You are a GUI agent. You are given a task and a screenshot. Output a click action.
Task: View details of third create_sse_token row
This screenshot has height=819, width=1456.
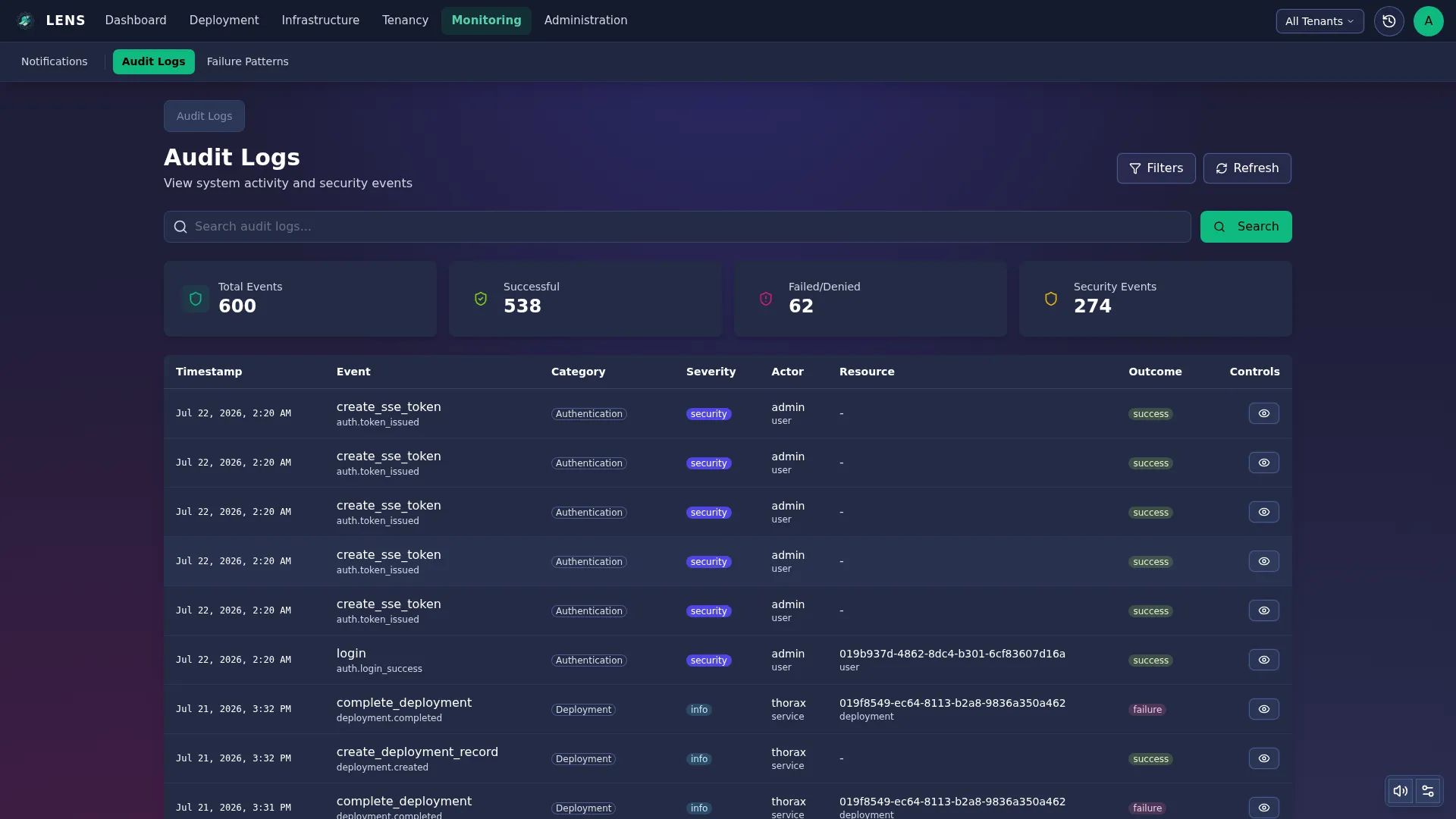pyautogui.click(x=1263, y=512)
